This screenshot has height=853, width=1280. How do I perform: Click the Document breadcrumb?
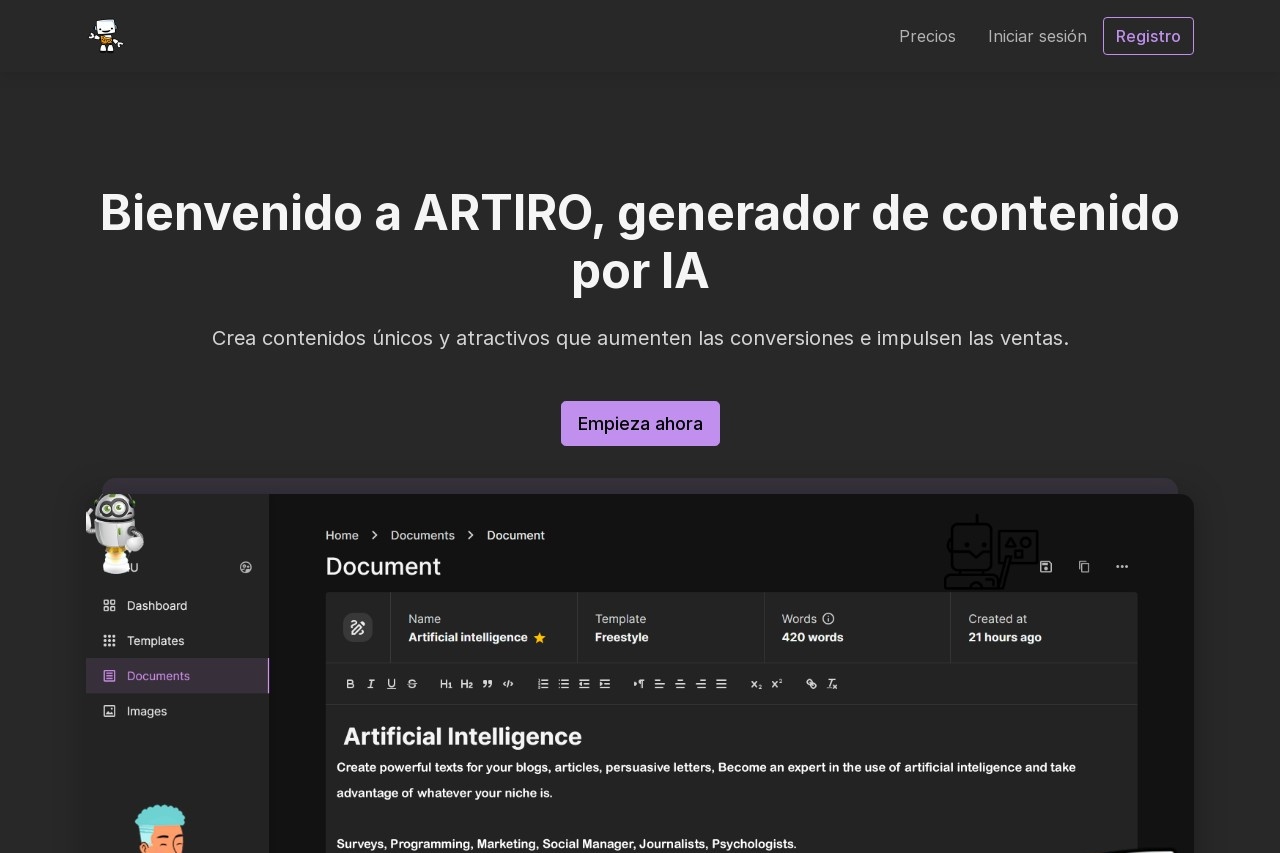pos(516,535)
